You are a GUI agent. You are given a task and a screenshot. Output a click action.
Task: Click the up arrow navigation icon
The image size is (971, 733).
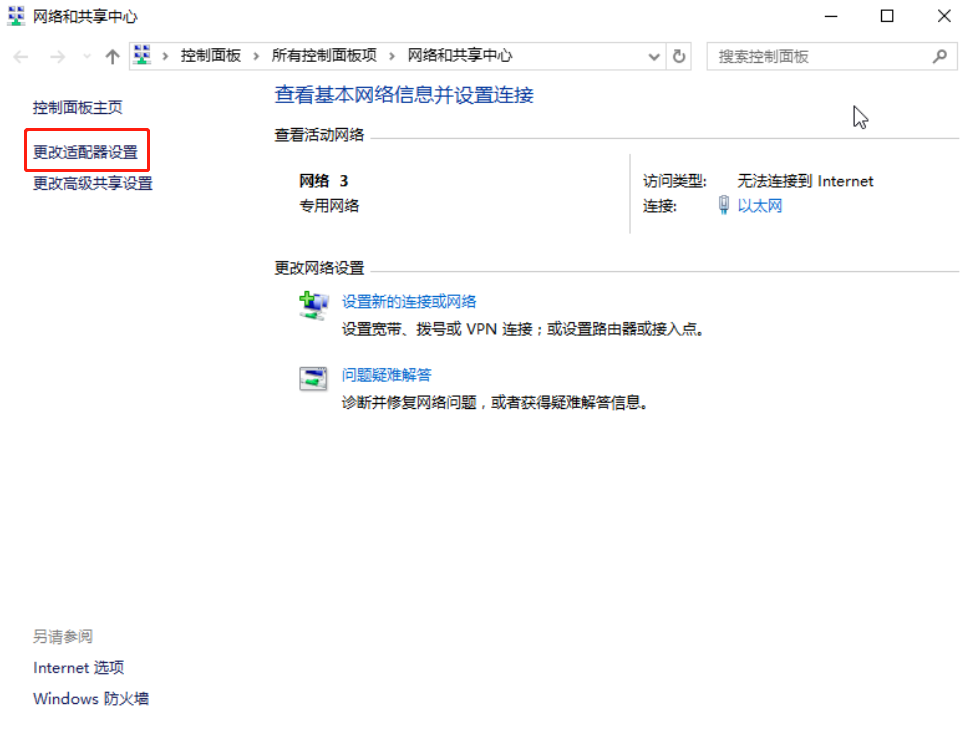coord(111,56)
